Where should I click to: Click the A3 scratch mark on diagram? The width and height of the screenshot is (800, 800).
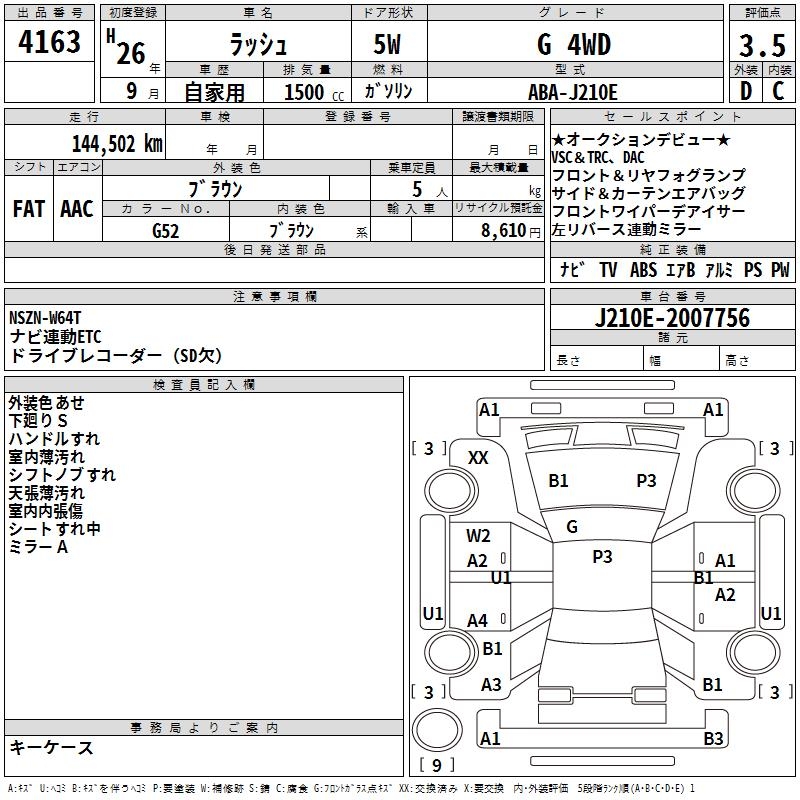pos(491,685)
